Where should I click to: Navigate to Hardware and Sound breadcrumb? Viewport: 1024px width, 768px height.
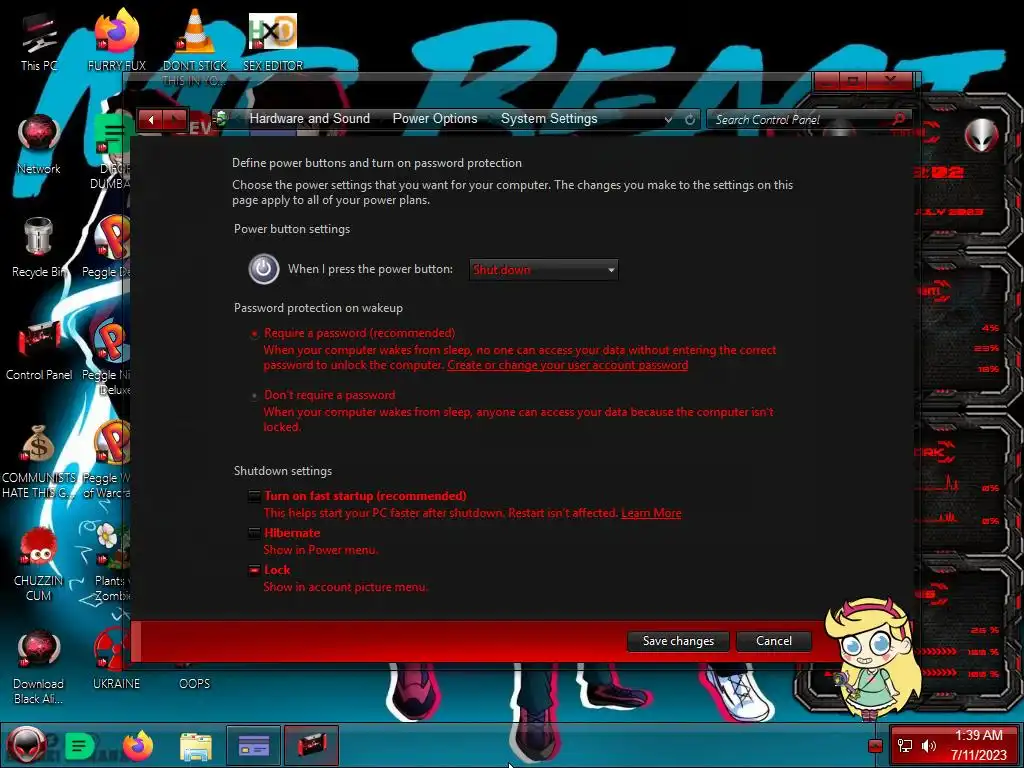pyautogui.click(x=310, y=118)
